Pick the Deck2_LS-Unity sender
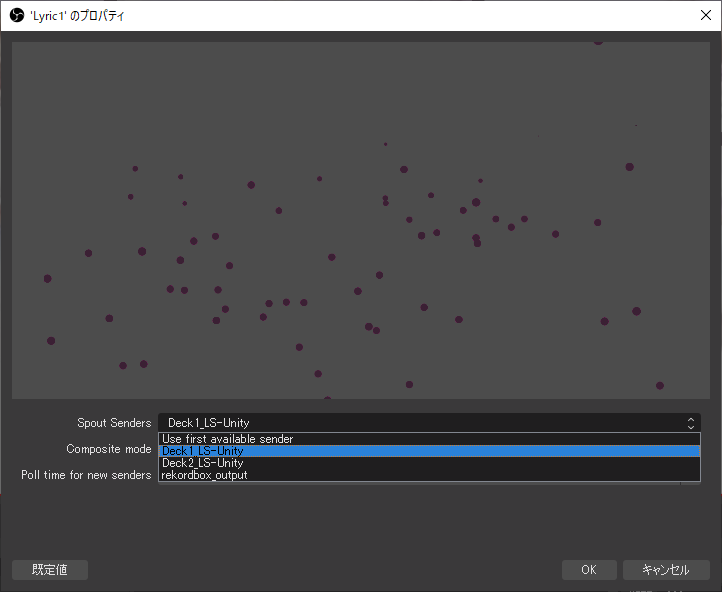The width and height of the screenshot is (722, 592). point(429,463)
